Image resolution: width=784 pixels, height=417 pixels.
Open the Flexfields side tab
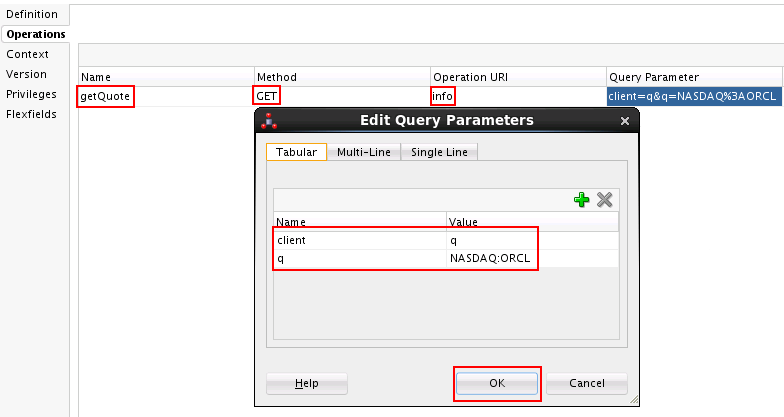click(x=31, y=114)
